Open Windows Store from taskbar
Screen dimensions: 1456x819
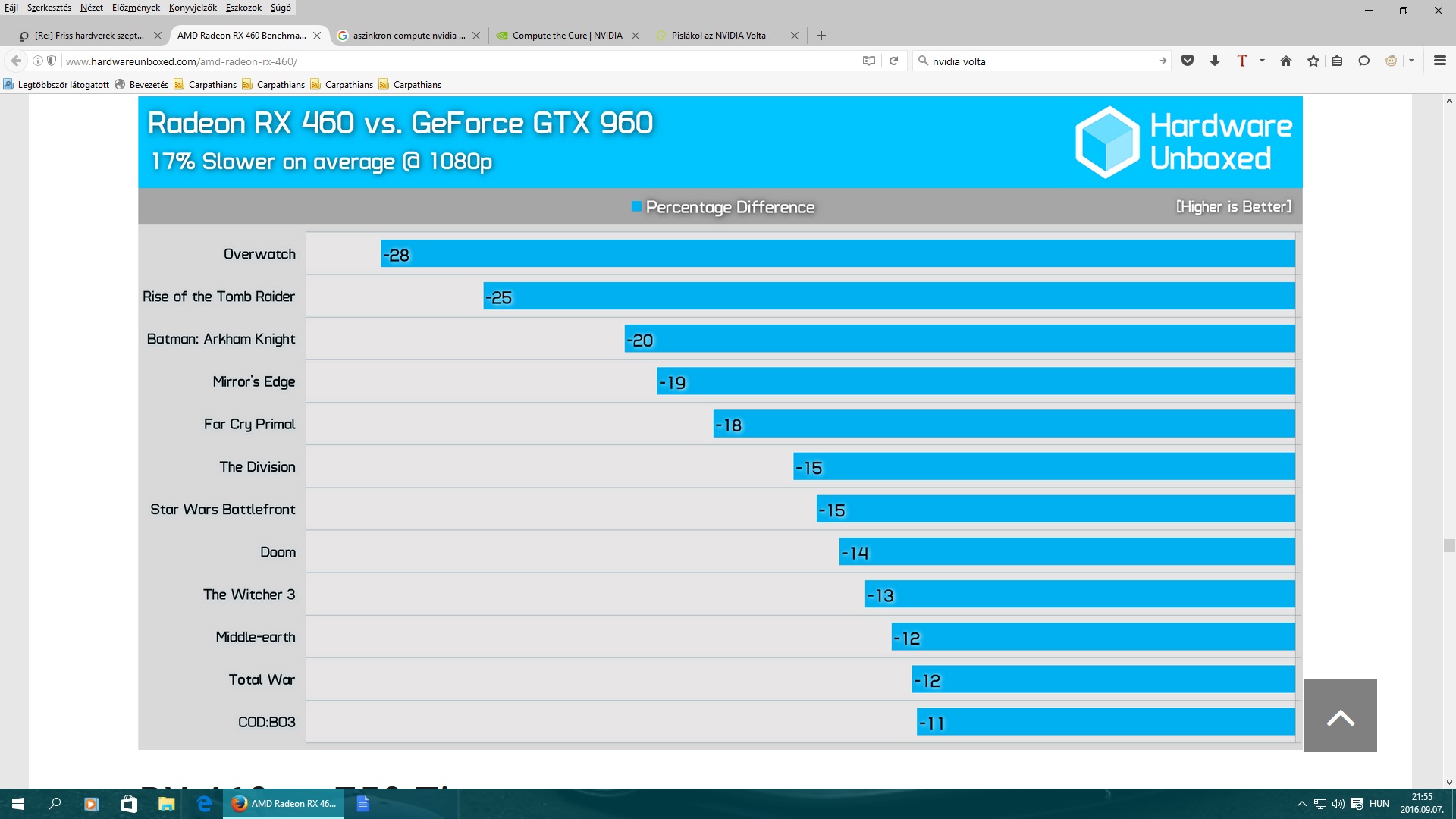pyautogui.click(x=129, y=804)
